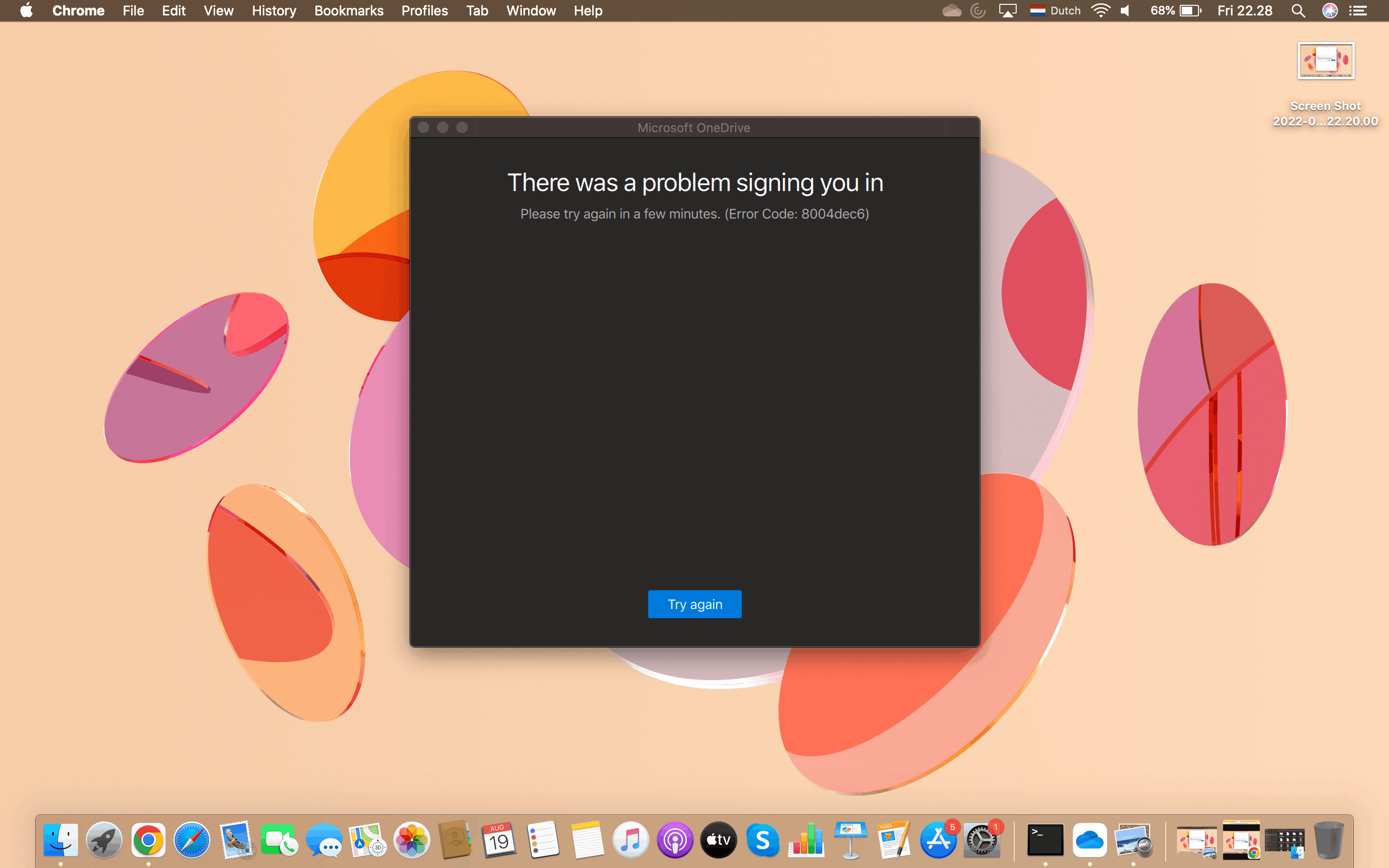Launch Terminal from the dock
1389x868 pixels.
(x=1044, y=840)
